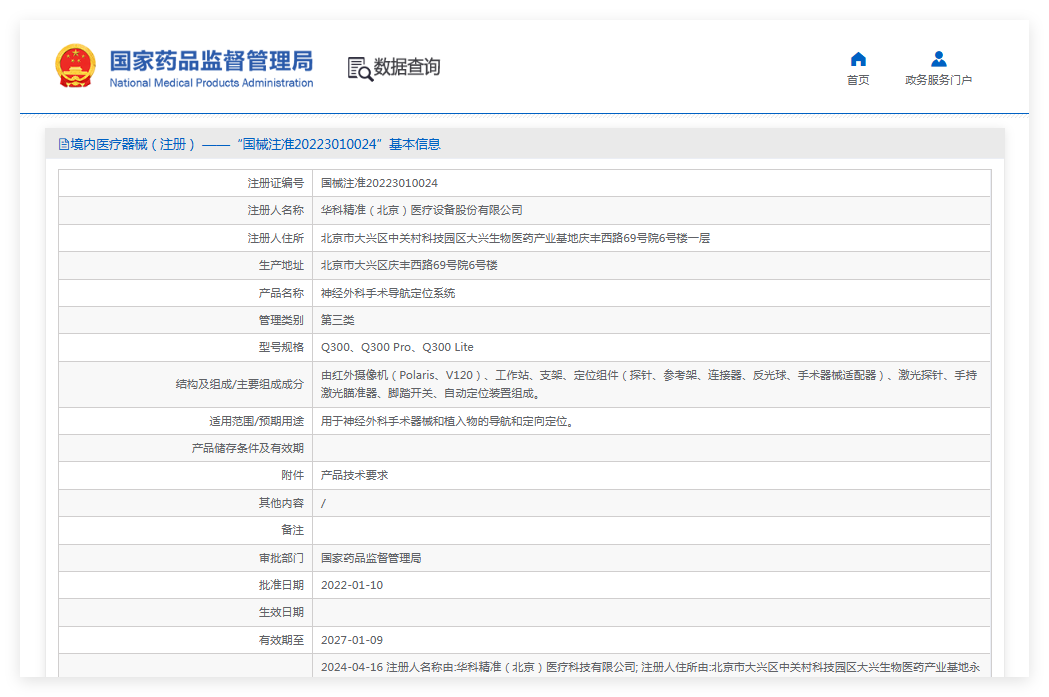
Task: Click the 生产地址 label cell
Action: pyautogui.click(x=185, y=265)
